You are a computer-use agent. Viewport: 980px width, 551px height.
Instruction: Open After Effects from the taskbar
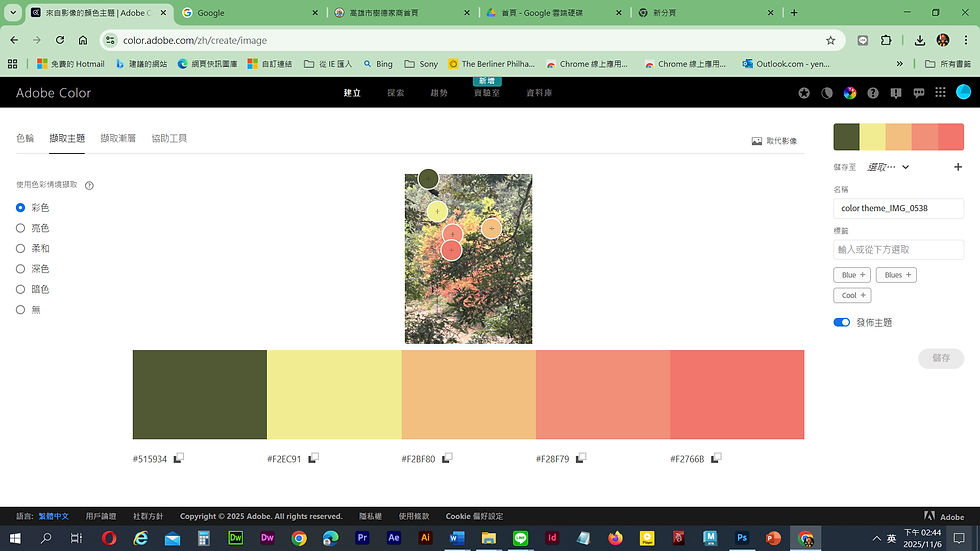pyautogui.click(x=394, y=538)
